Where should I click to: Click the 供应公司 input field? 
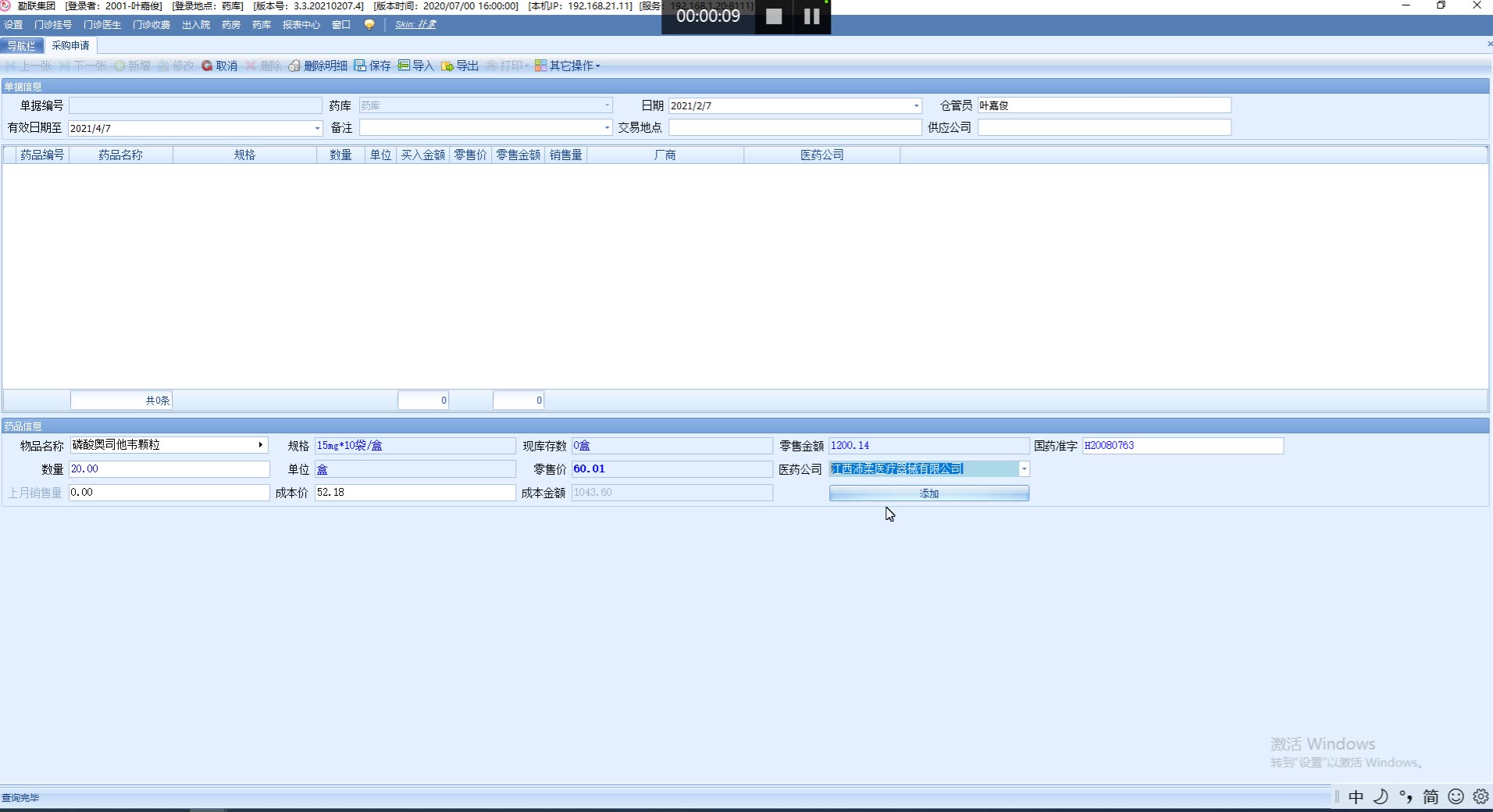coord(1104,127)
